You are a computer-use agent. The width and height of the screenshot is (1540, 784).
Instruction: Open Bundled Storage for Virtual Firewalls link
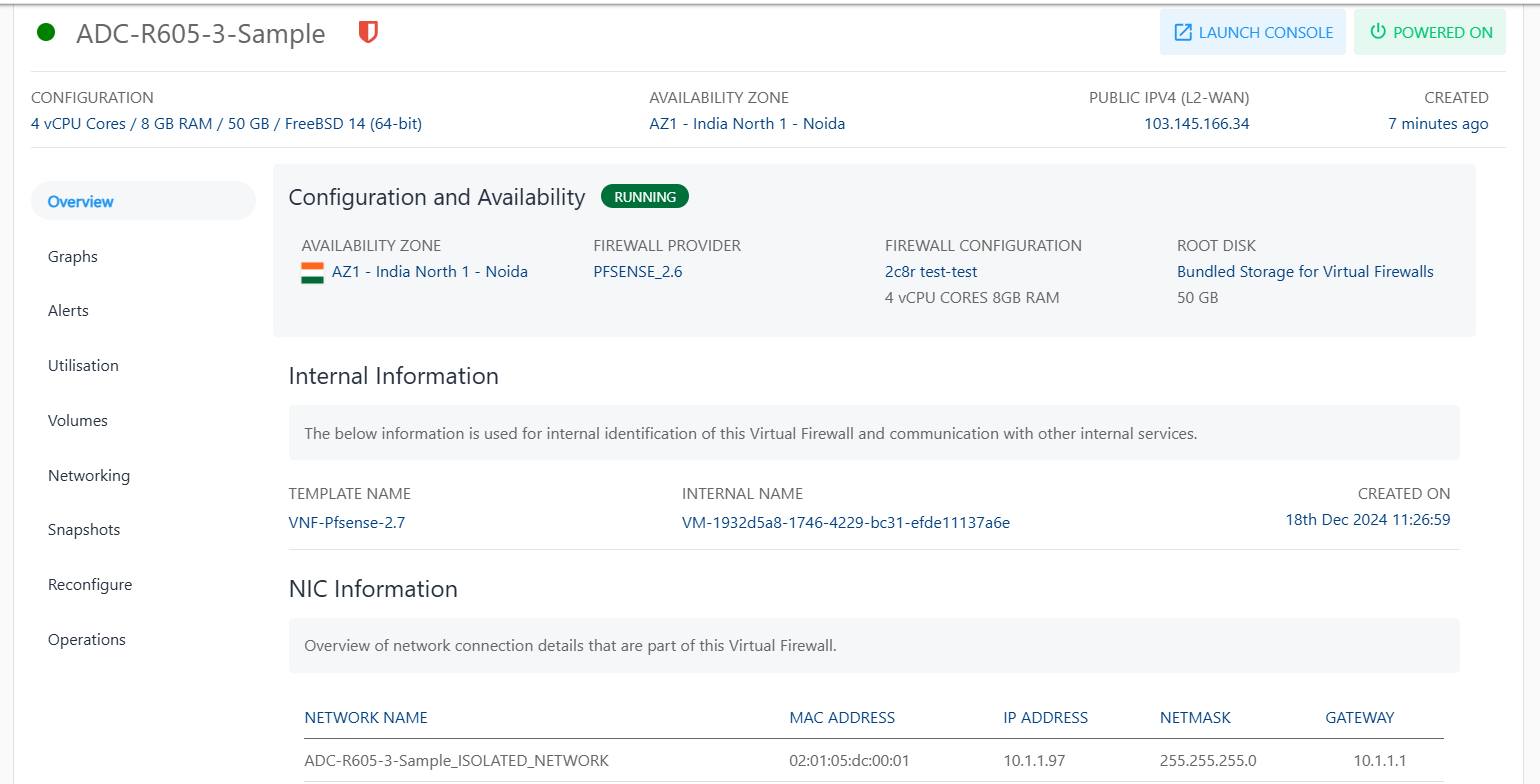[x=1304, y=270]
